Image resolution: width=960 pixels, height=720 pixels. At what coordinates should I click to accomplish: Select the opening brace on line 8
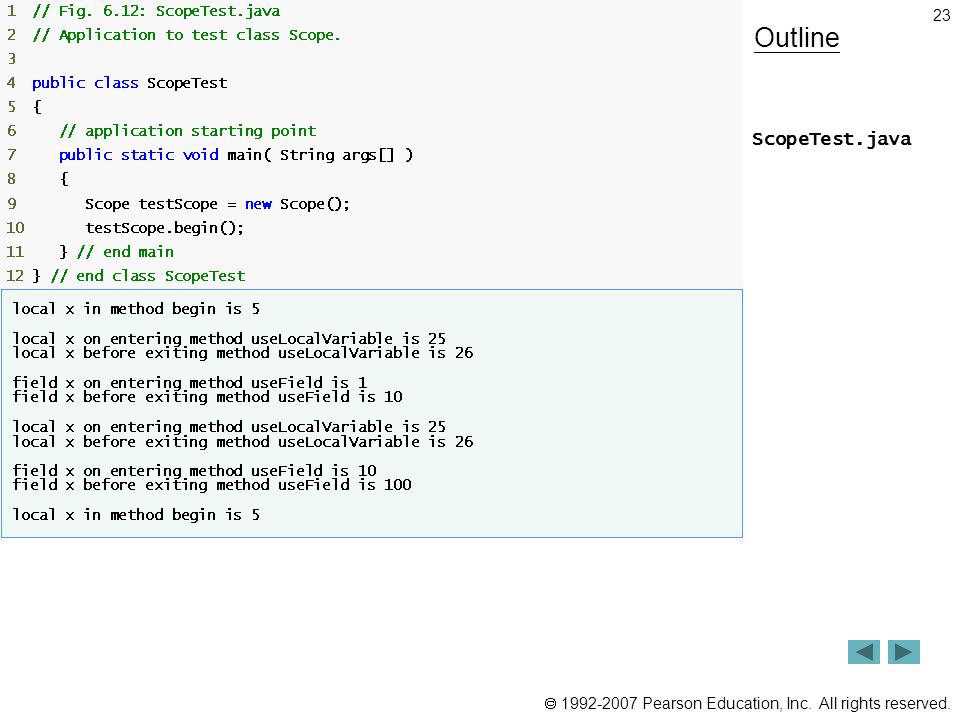pyautogui.click(x=64, y=179)
